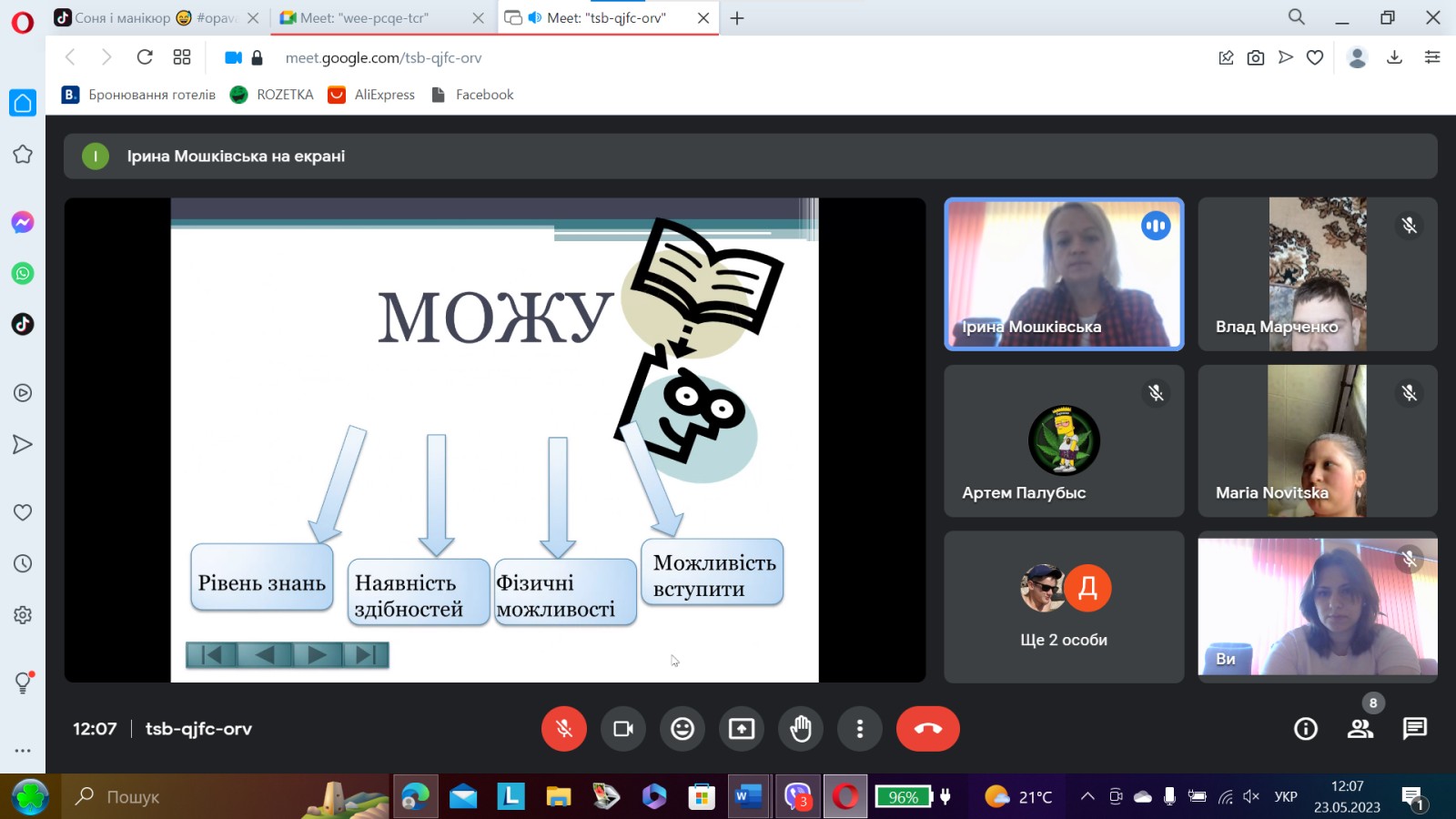
Task: Toggle the camera button off
Action: click(x=623, y=729)
